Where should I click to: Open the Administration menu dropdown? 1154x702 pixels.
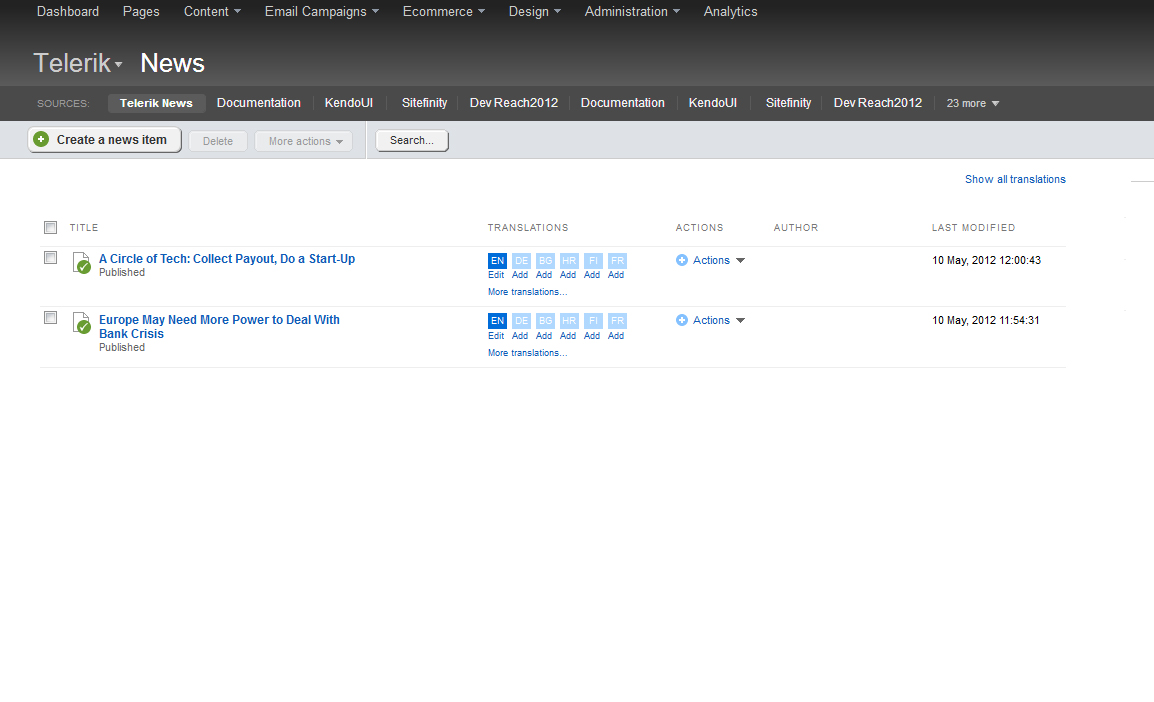(x=632, y=12)
